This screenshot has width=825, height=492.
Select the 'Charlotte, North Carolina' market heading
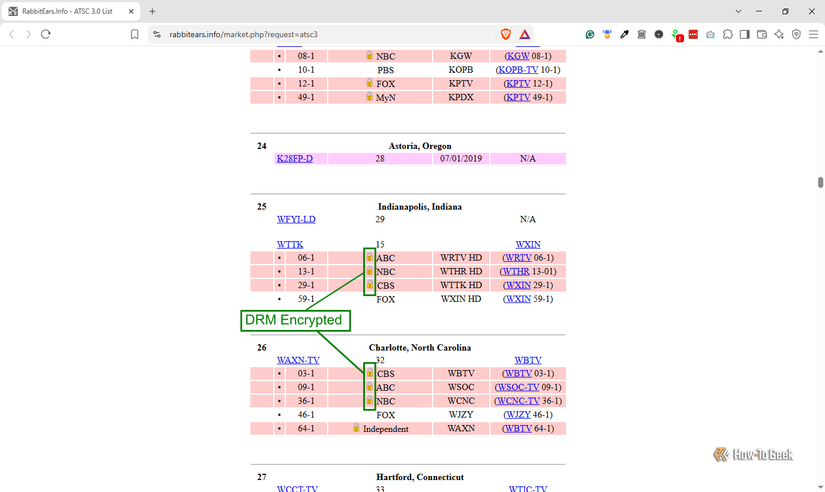click(x=420, y=347)
